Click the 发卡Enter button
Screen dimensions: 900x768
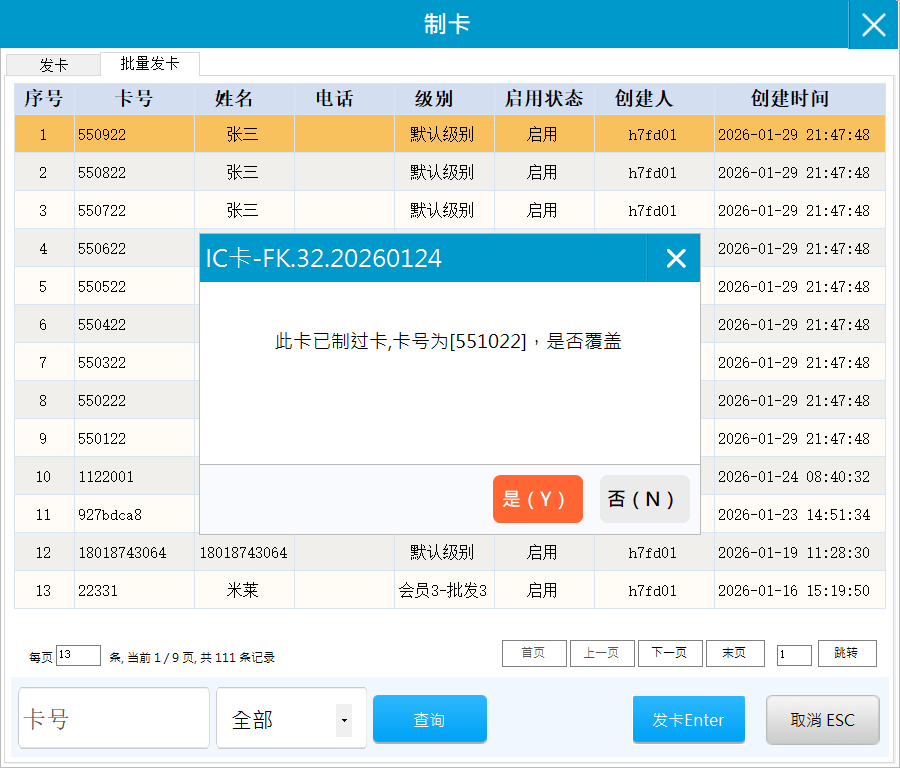[x=688, y=720]
